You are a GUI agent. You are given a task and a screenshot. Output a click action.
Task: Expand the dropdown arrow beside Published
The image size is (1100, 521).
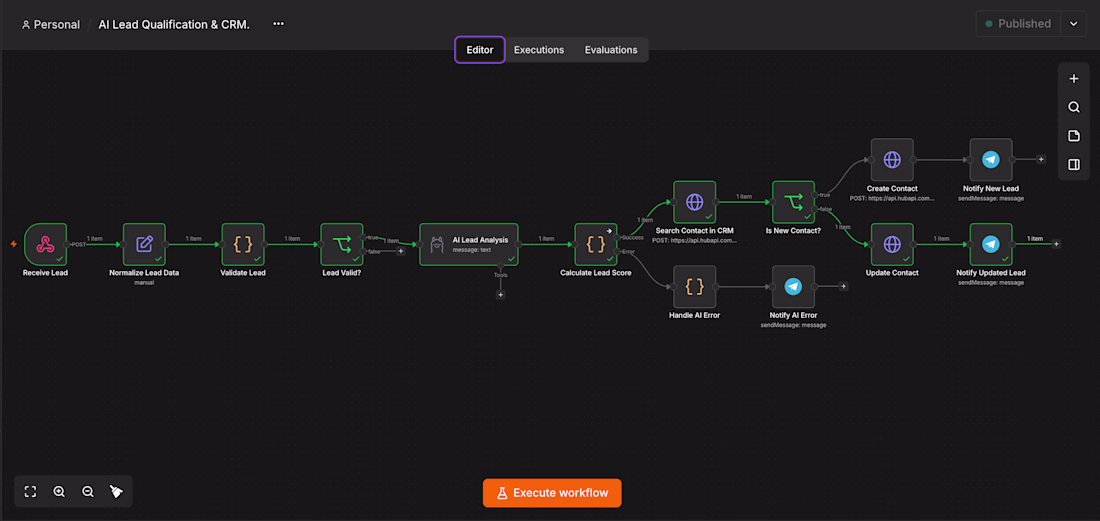pyautogui.click(x=1073, y=24)
